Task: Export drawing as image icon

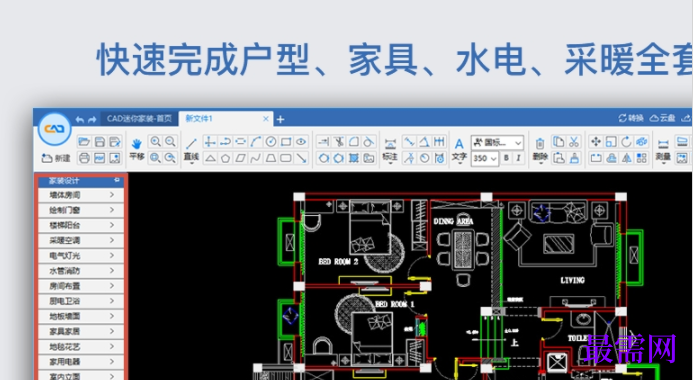Action: (x=115, y=158)
